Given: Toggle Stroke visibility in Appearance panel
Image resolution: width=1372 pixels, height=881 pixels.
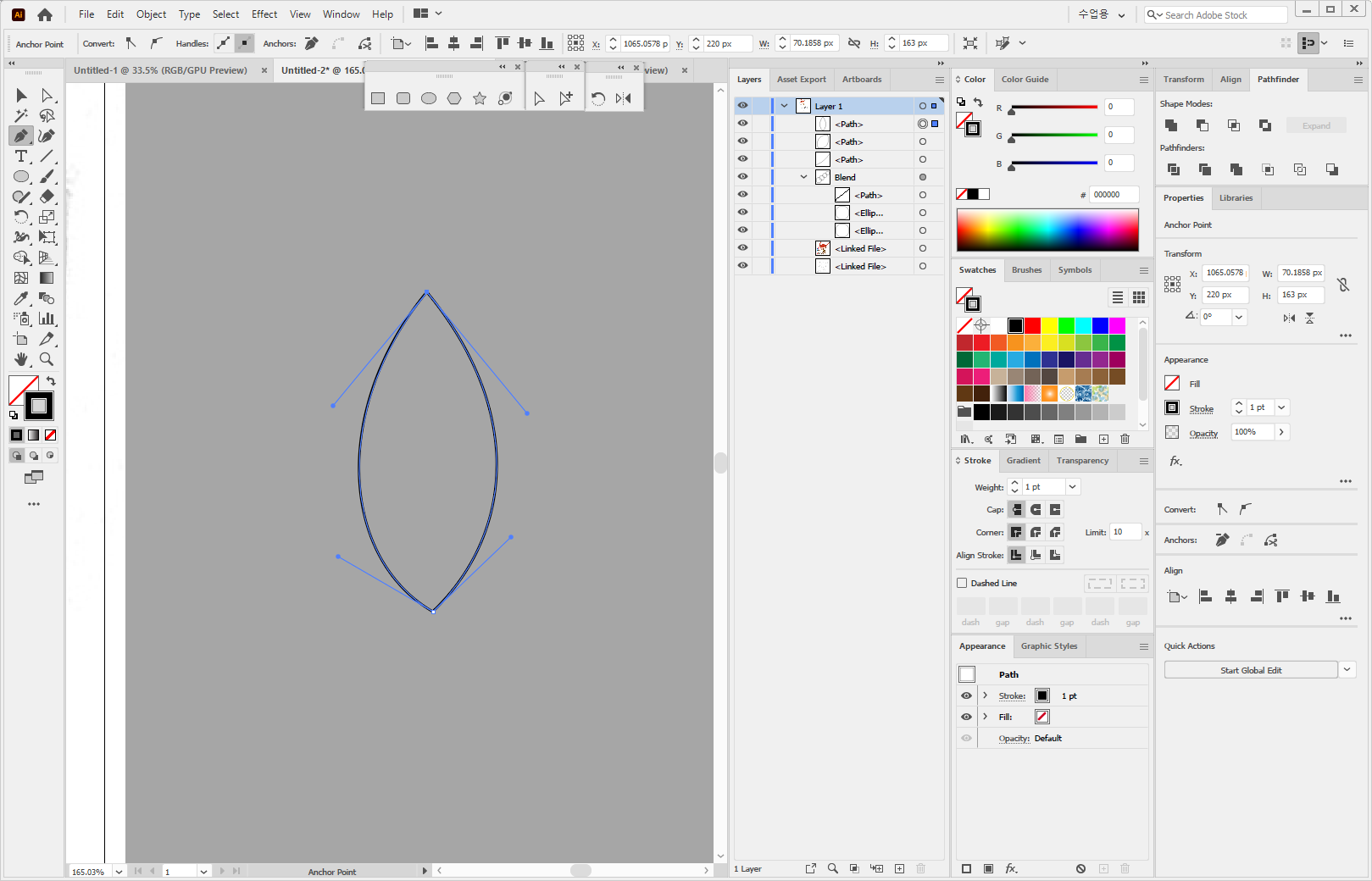Looking at the screenshot, I should pyautogui.click(x=966, y=695).
